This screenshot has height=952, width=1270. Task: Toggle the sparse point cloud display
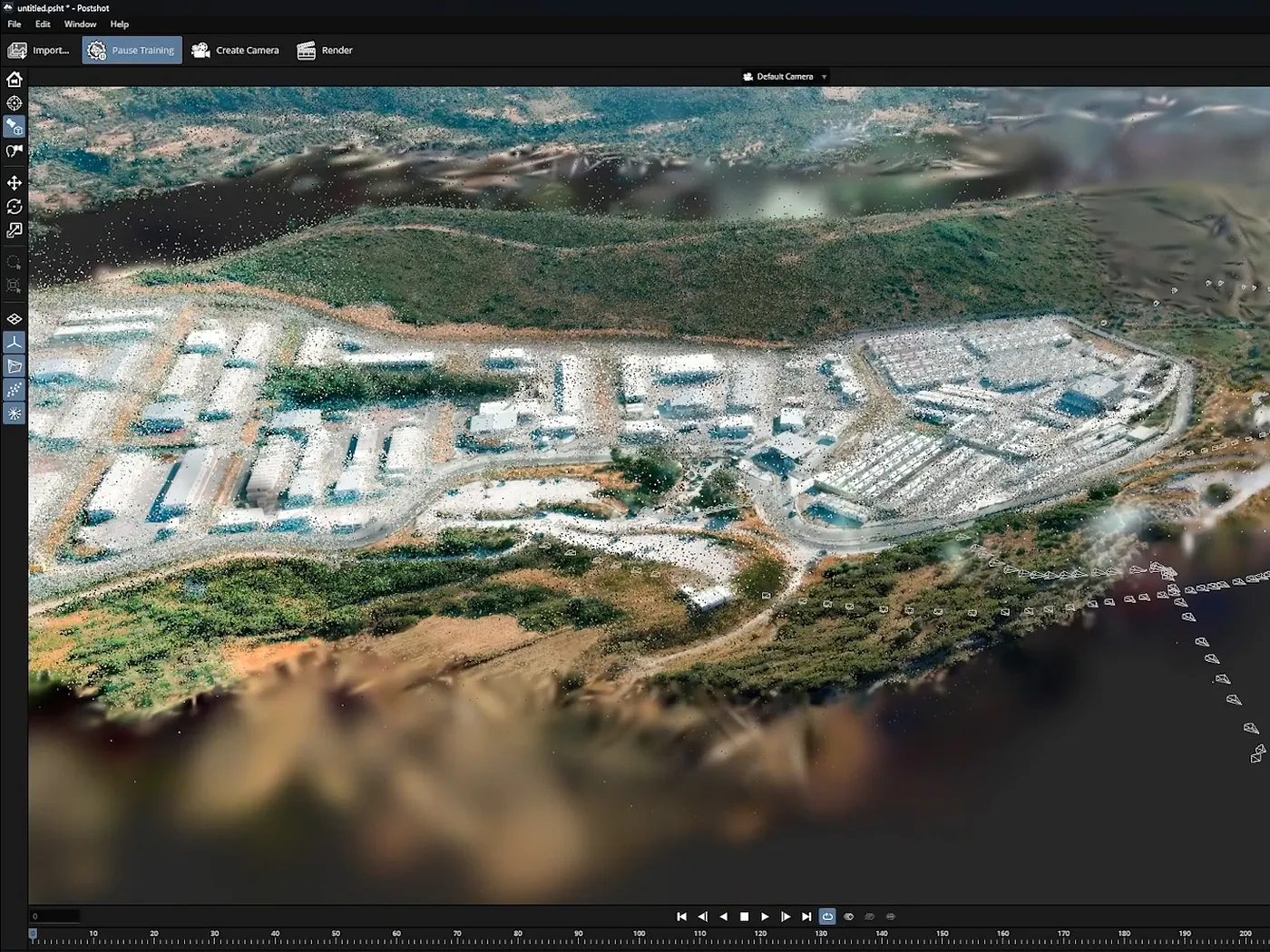coord(15,390)
